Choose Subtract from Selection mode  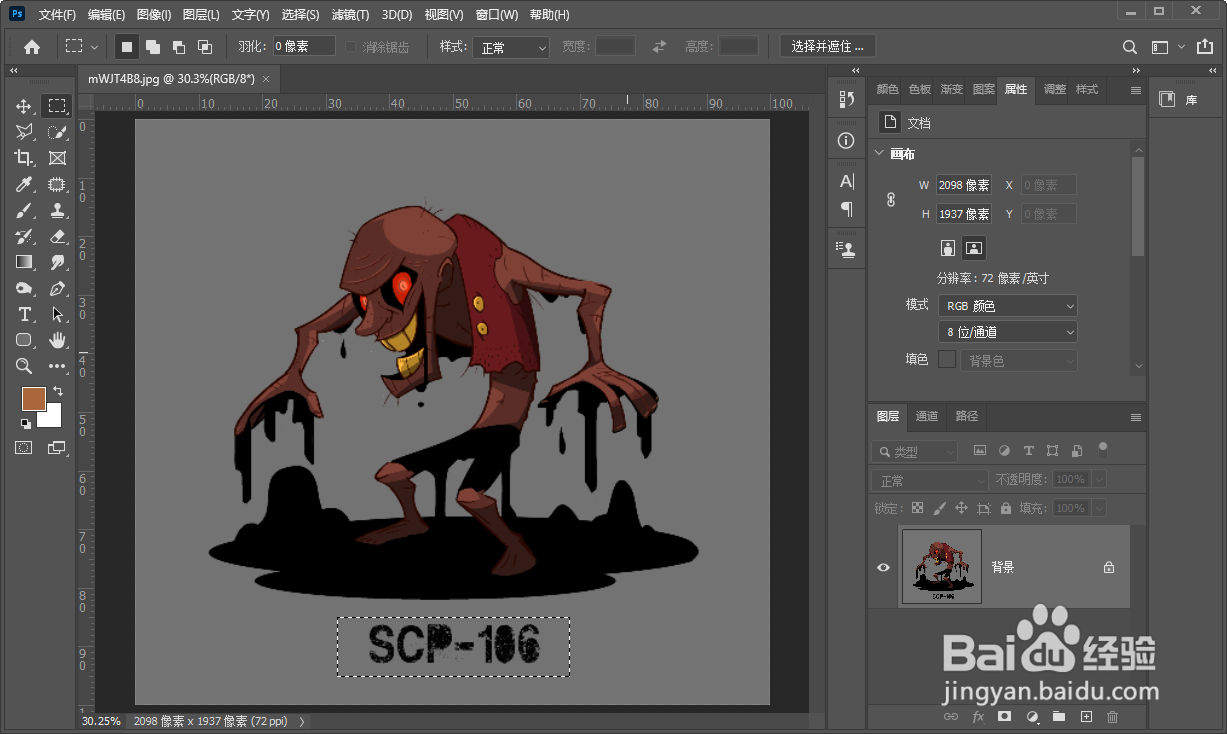tap(179, 47)
